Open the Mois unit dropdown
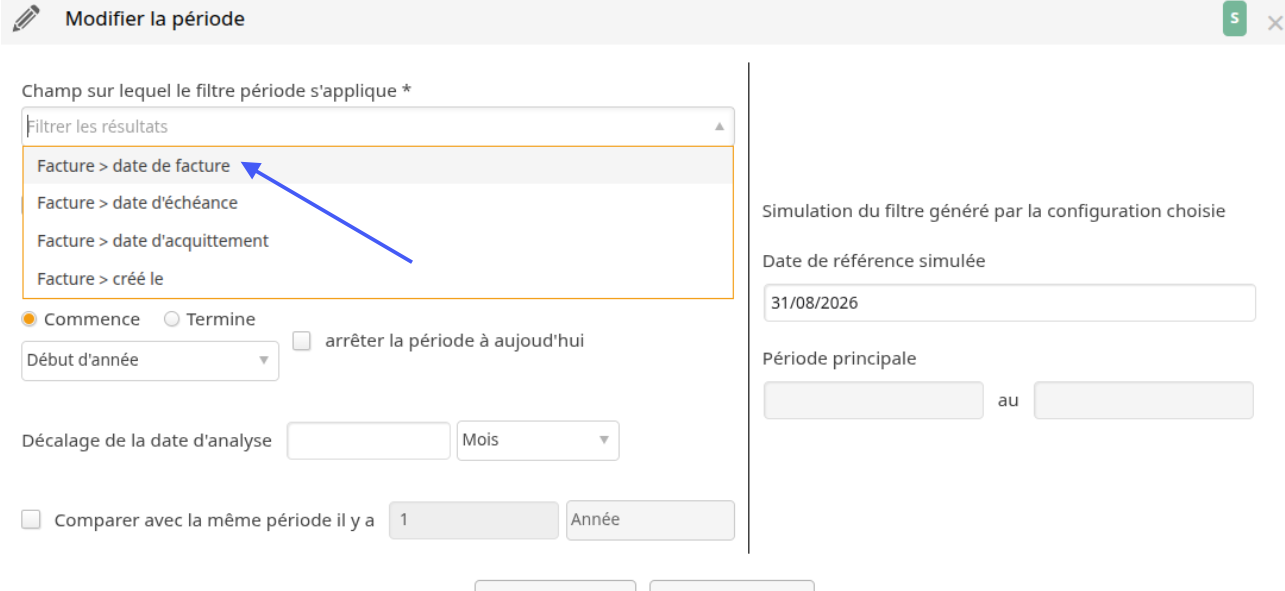This screenshot has height=591, width=1285. (x=538, y=440)
